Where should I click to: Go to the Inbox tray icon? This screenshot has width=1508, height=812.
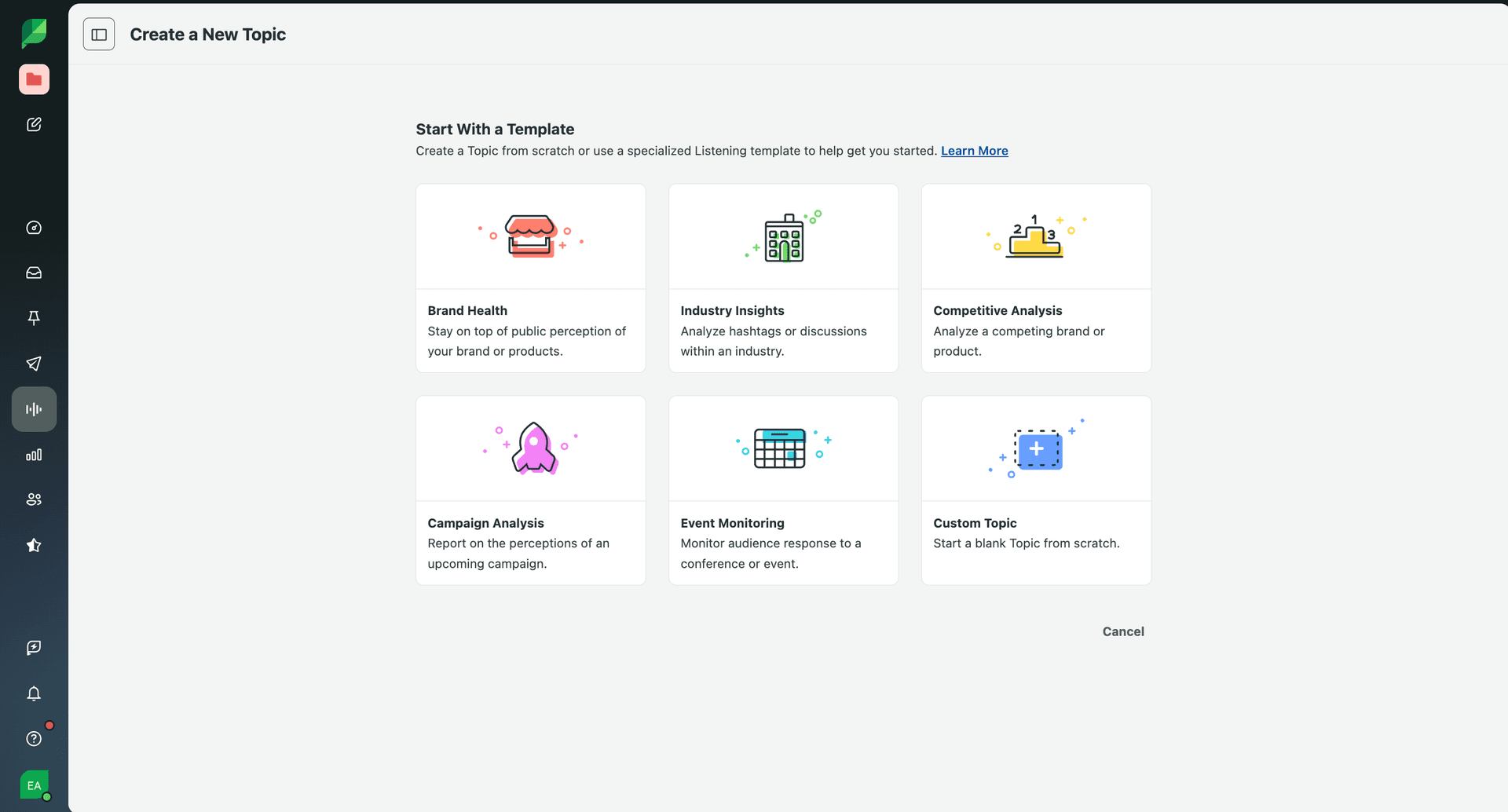[x=34, y=272]
